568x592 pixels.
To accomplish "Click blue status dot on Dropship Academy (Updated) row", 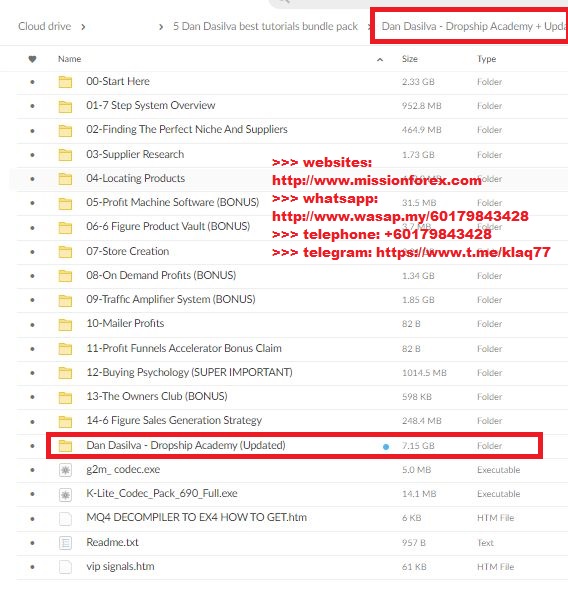I will click(386, 447).
